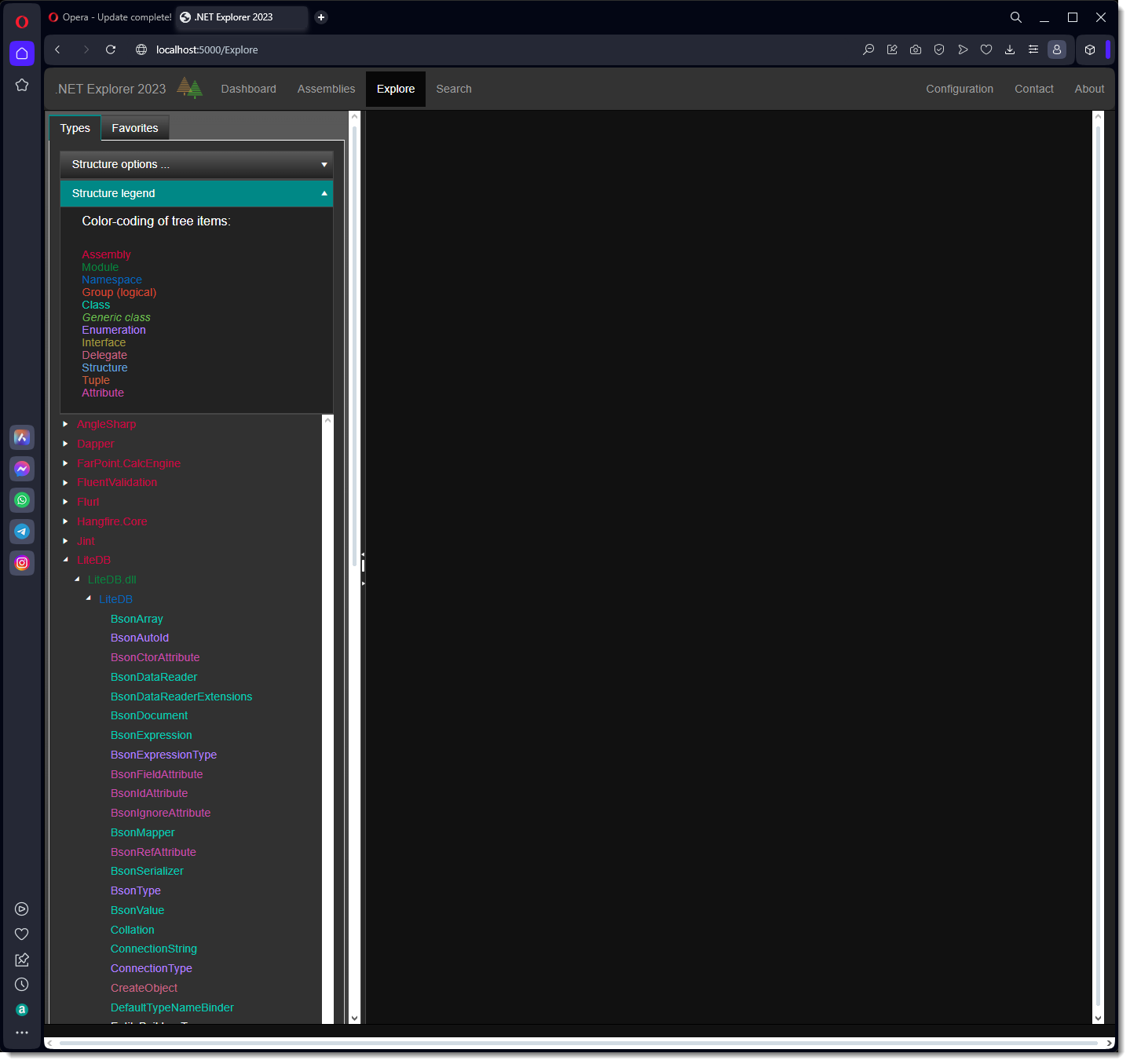1130x1064 pixels.
Task: Select BsonCtorAttribute in tree
Action: 155,657
